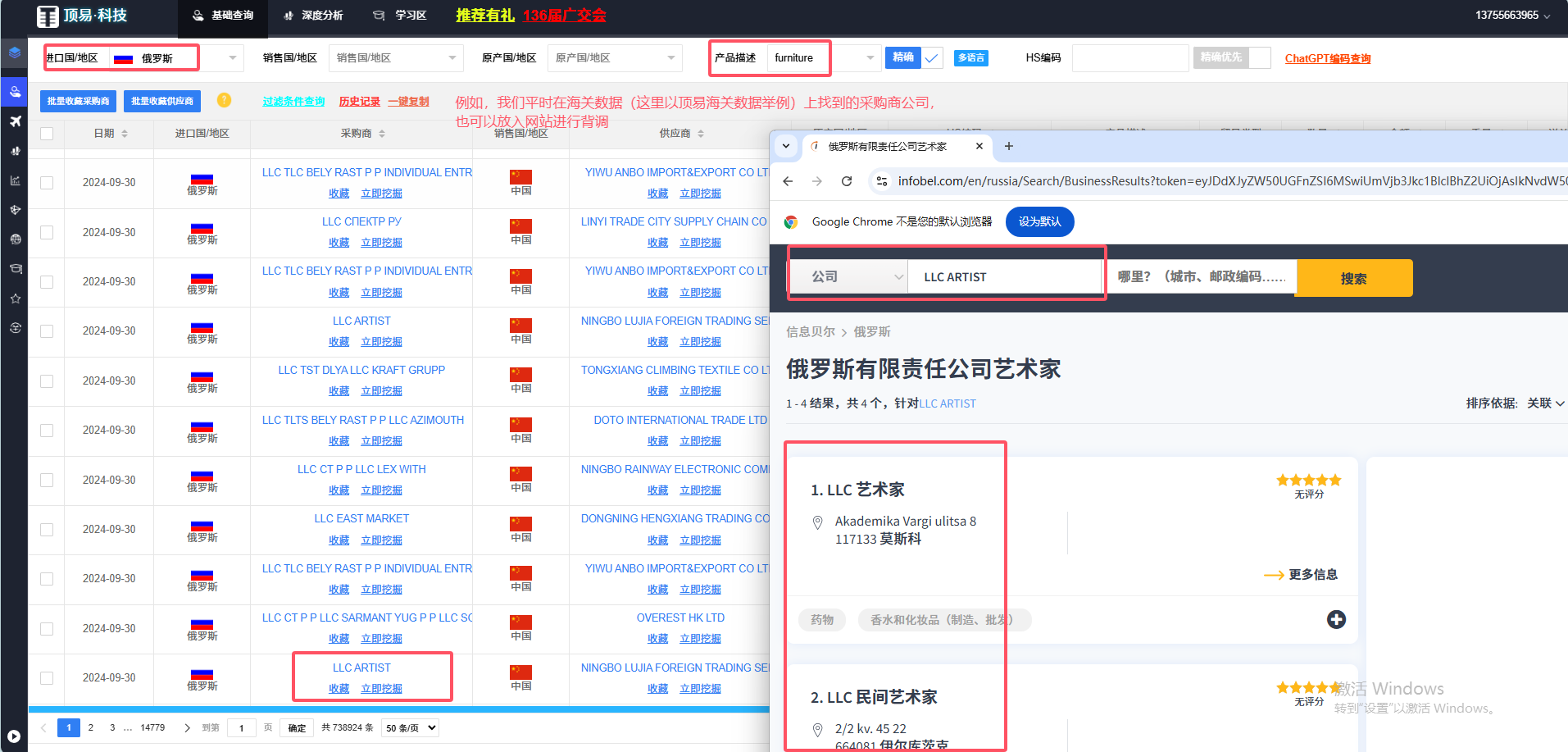Click the location pin beside Akademika Vargi
1568x752 pixels.
[817, 522]
